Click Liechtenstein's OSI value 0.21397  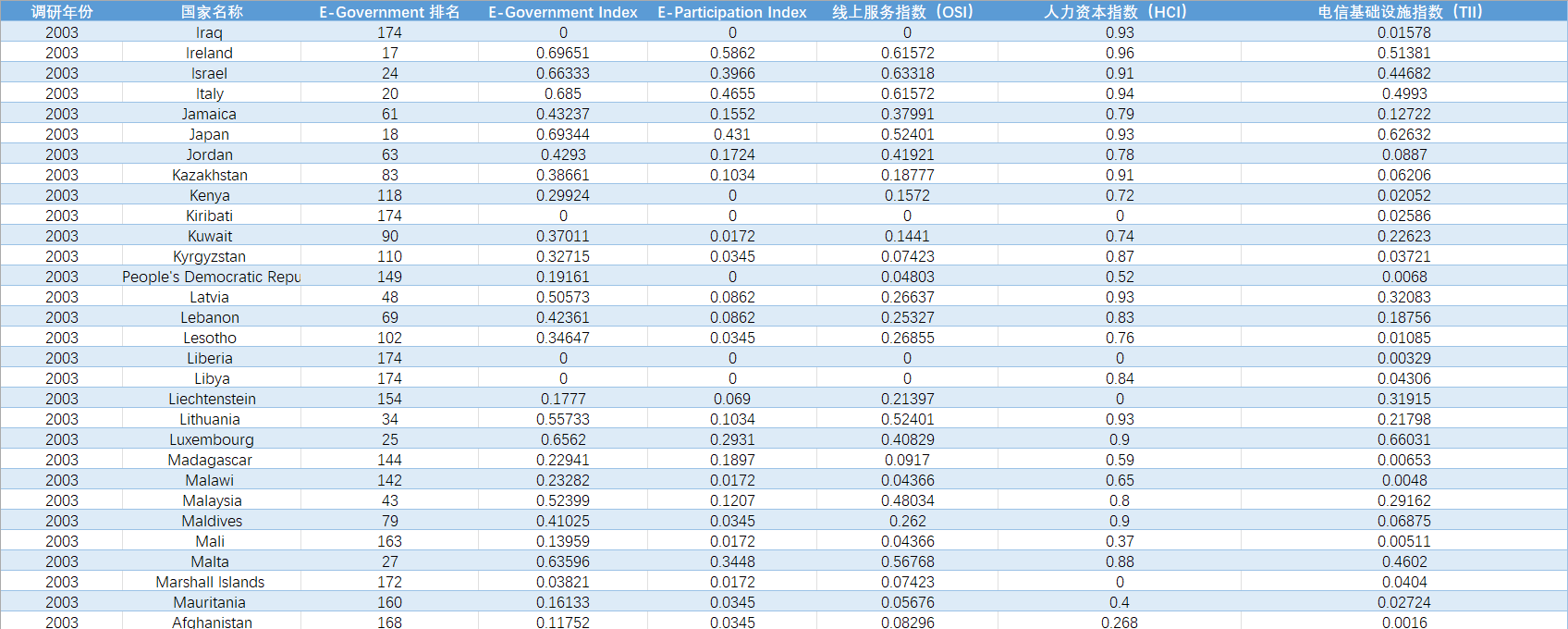(907, 399)
